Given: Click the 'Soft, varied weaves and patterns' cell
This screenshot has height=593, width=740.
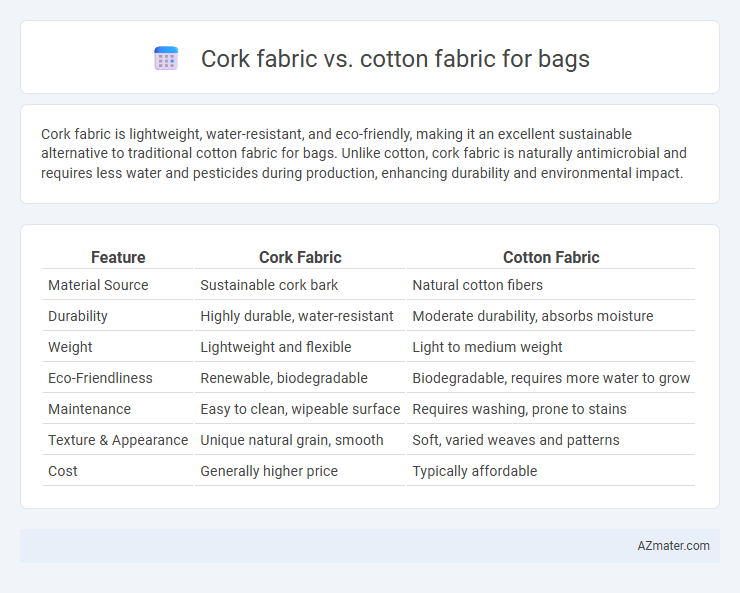Looking at the screenshot, I should click(516, 440).
